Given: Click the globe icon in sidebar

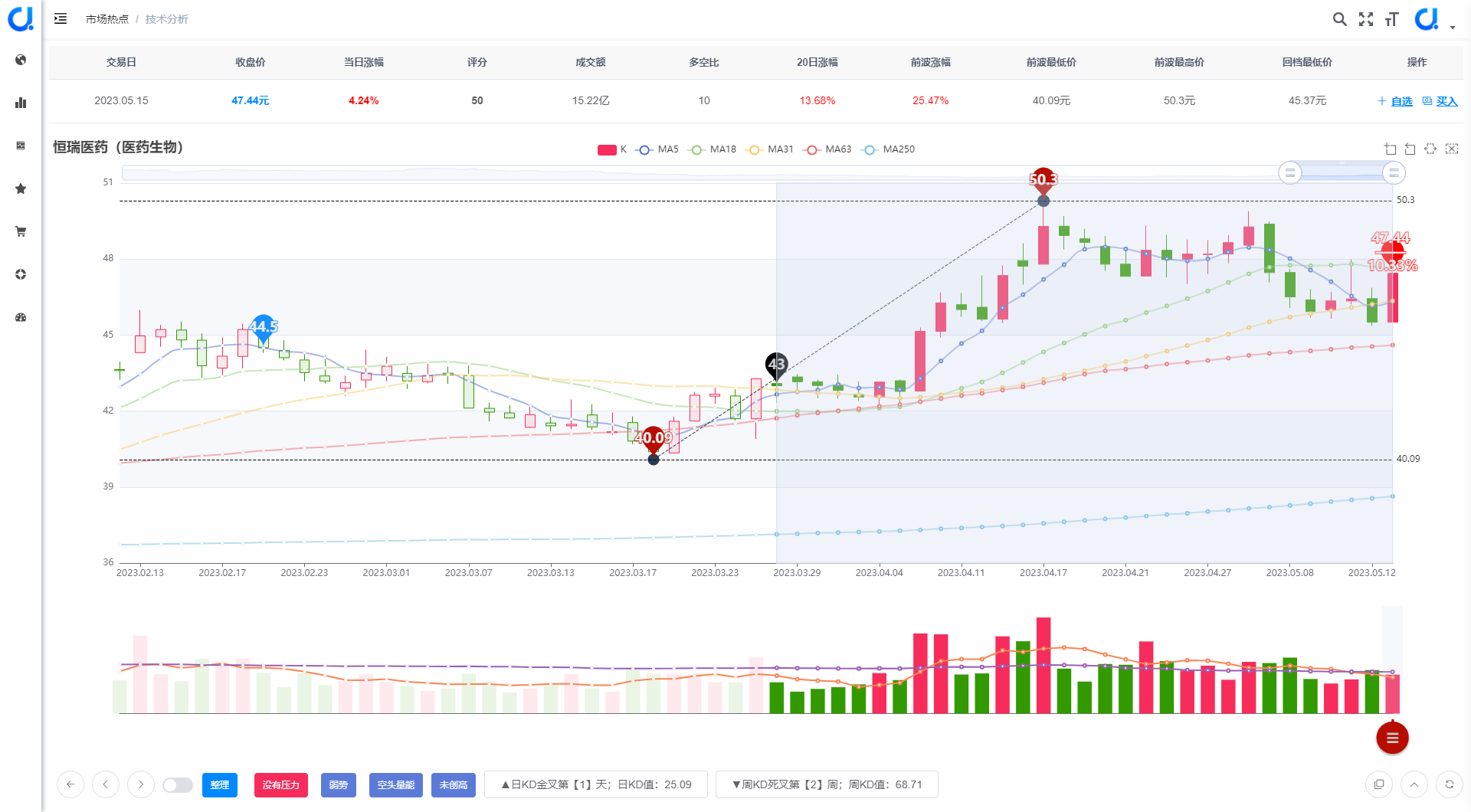Looking at the screenshot, I should tap(21, 60).
